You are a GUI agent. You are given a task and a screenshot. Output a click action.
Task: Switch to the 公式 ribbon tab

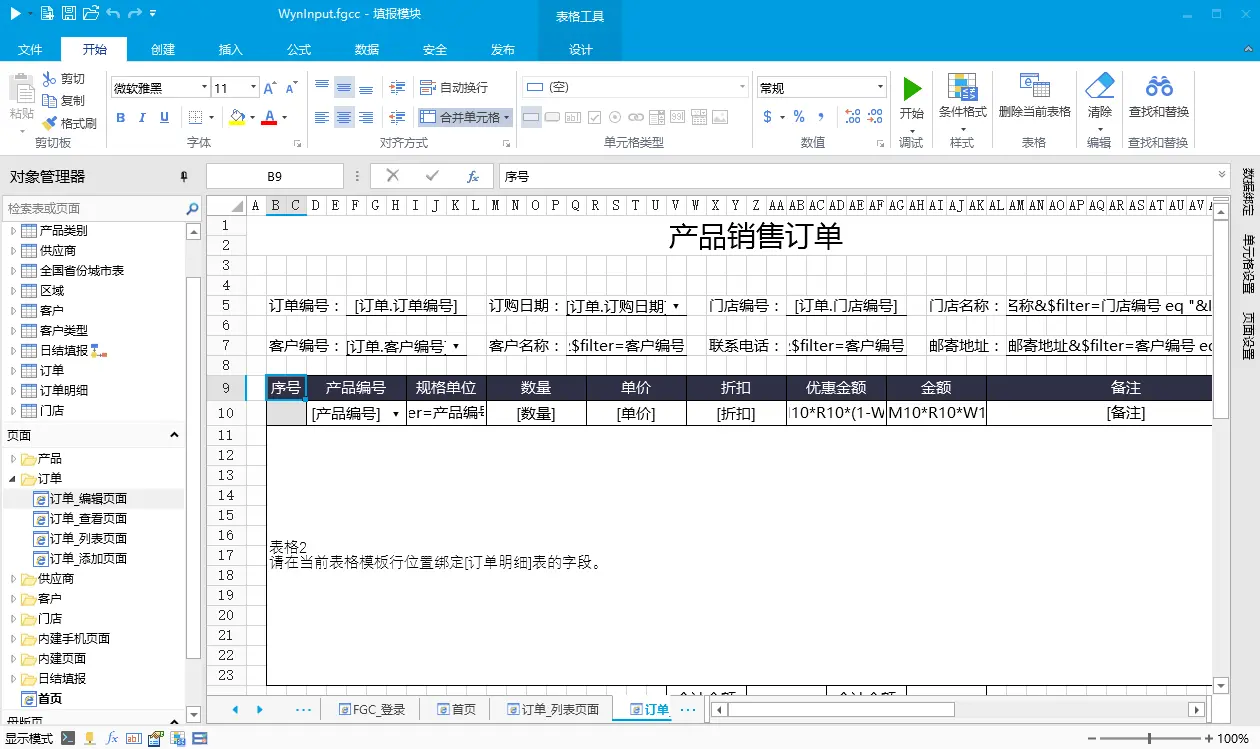pyautogui.click(x=299, y=49)
